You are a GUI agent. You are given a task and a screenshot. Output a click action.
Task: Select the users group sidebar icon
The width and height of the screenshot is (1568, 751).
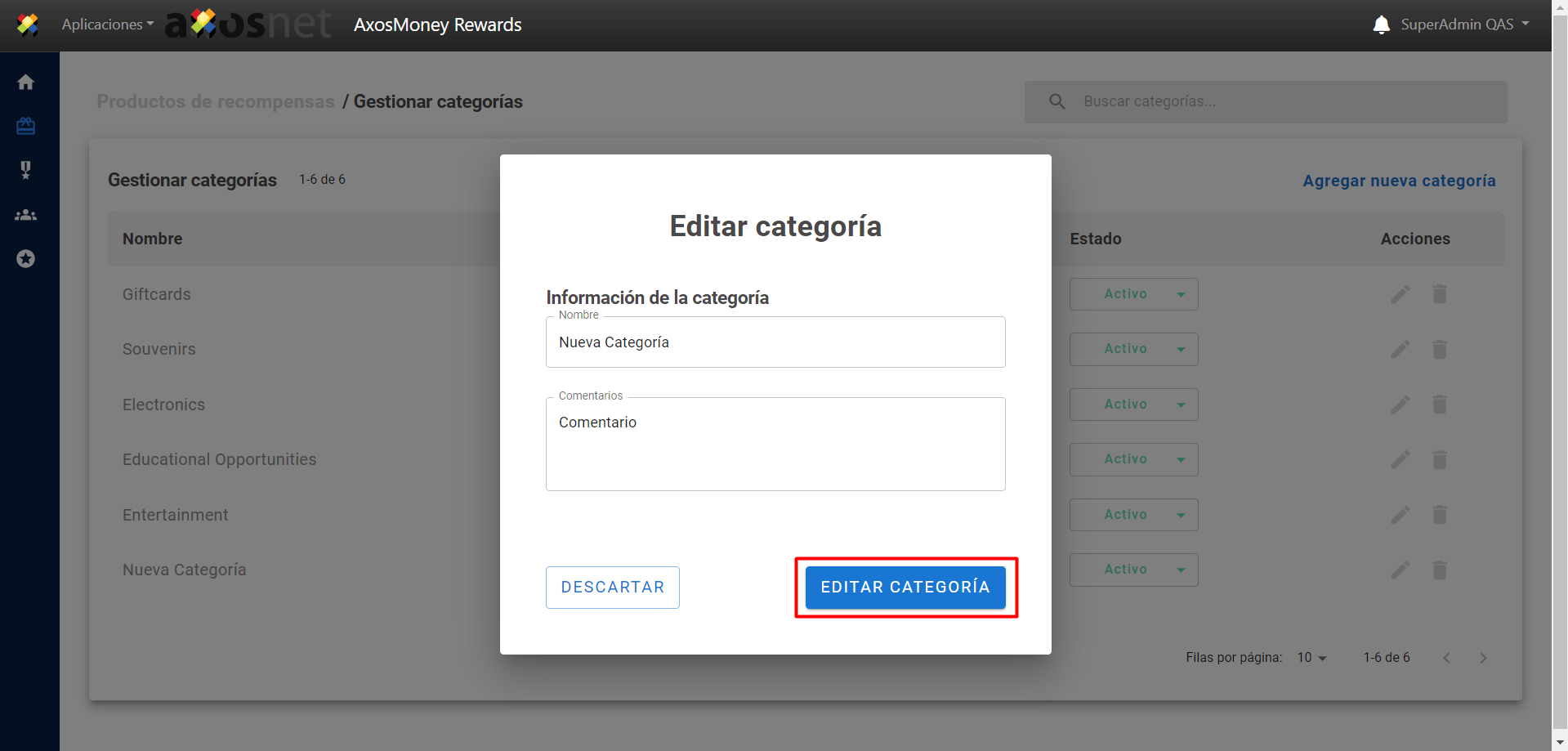tap(26, 215)
